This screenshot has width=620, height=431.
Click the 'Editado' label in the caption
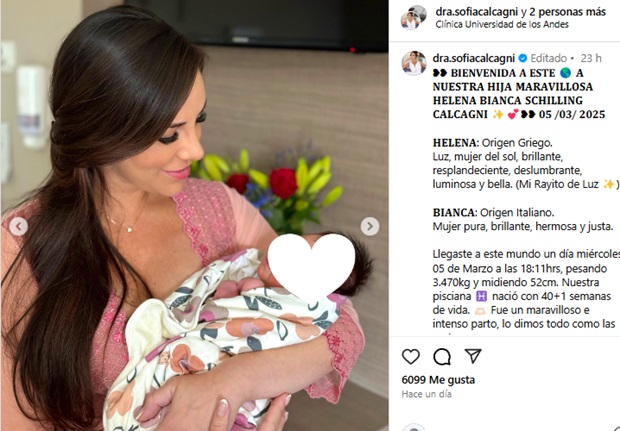(548, 59)
